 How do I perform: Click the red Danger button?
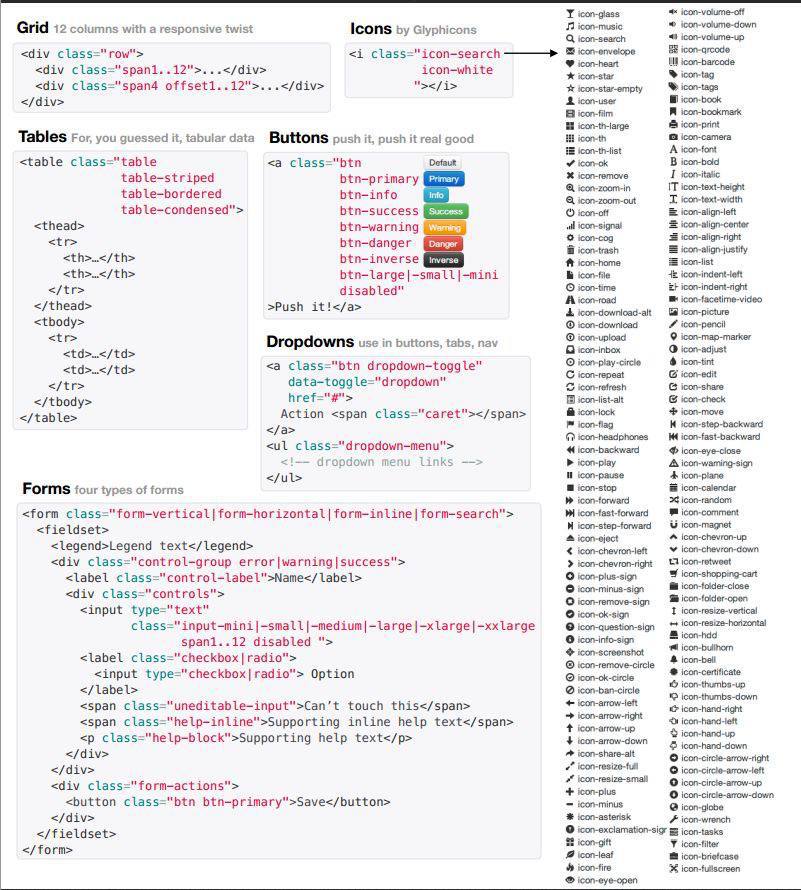443,244
